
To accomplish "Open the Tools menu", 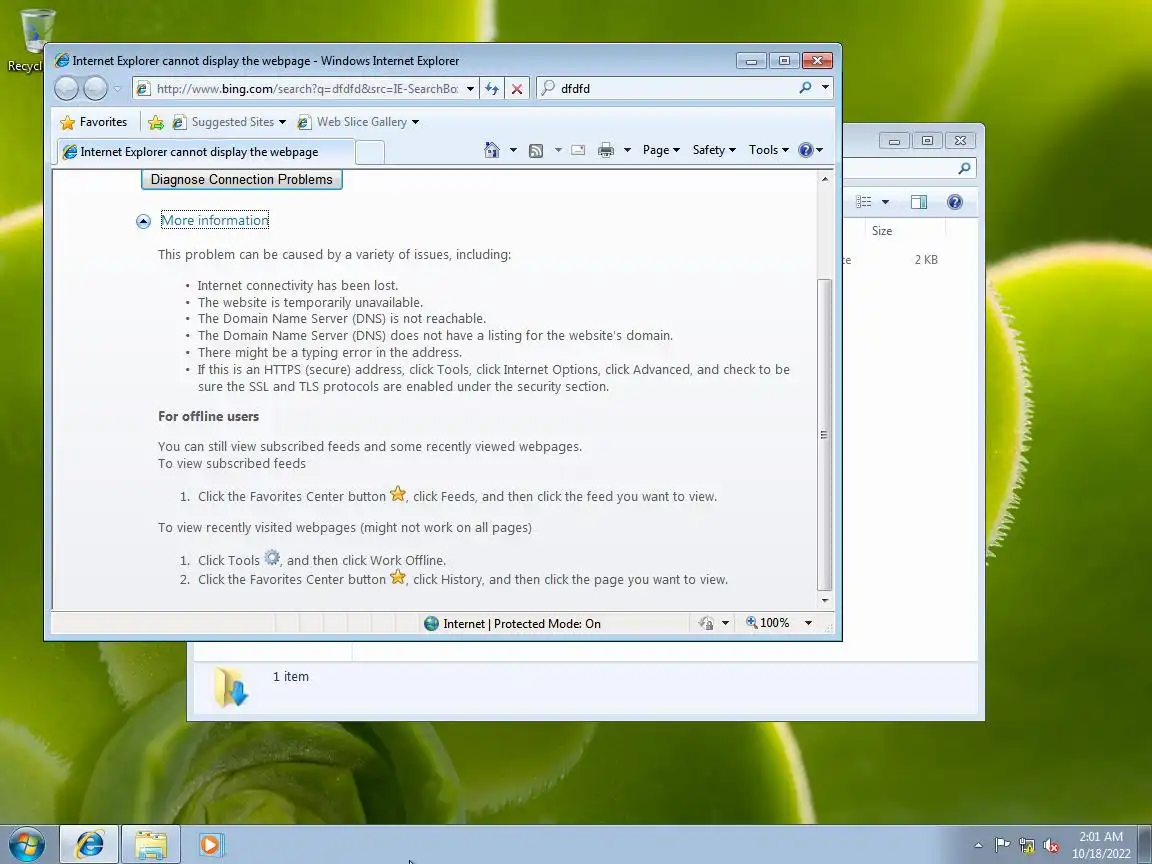I will click(768, 150).
